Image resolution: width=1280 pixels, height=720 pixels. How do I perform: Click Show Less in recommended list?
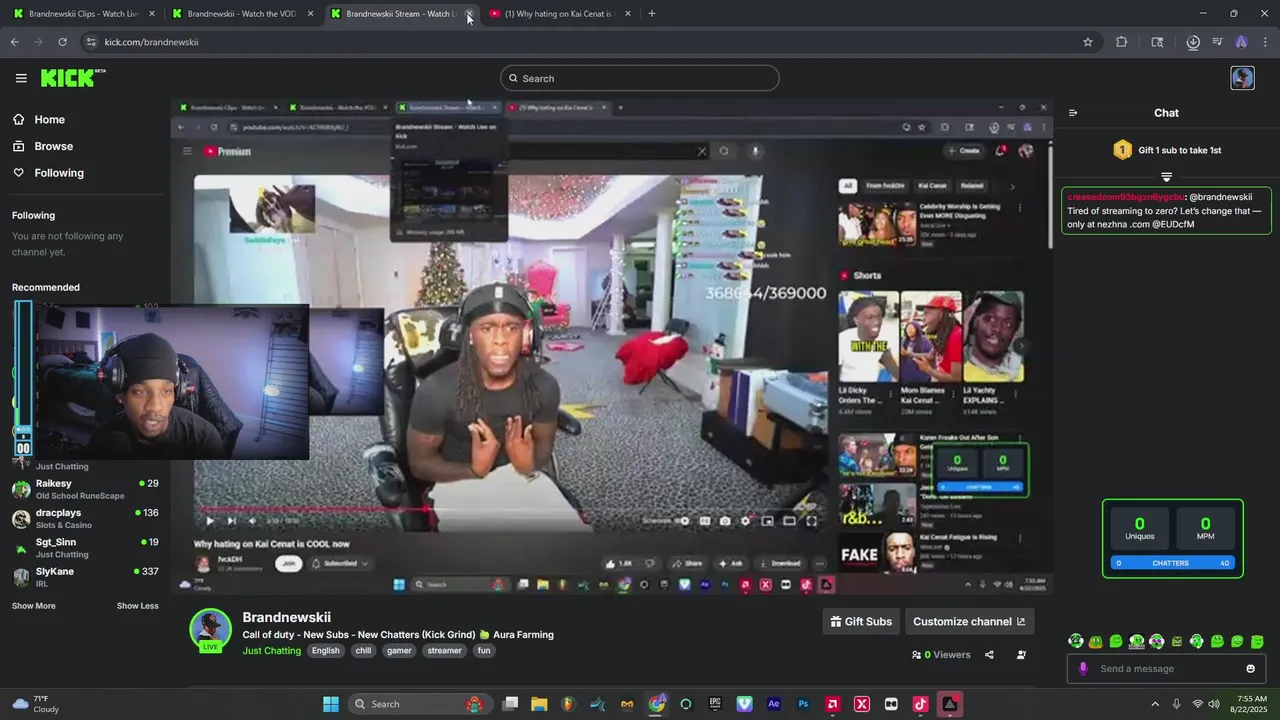coord(137,606)
